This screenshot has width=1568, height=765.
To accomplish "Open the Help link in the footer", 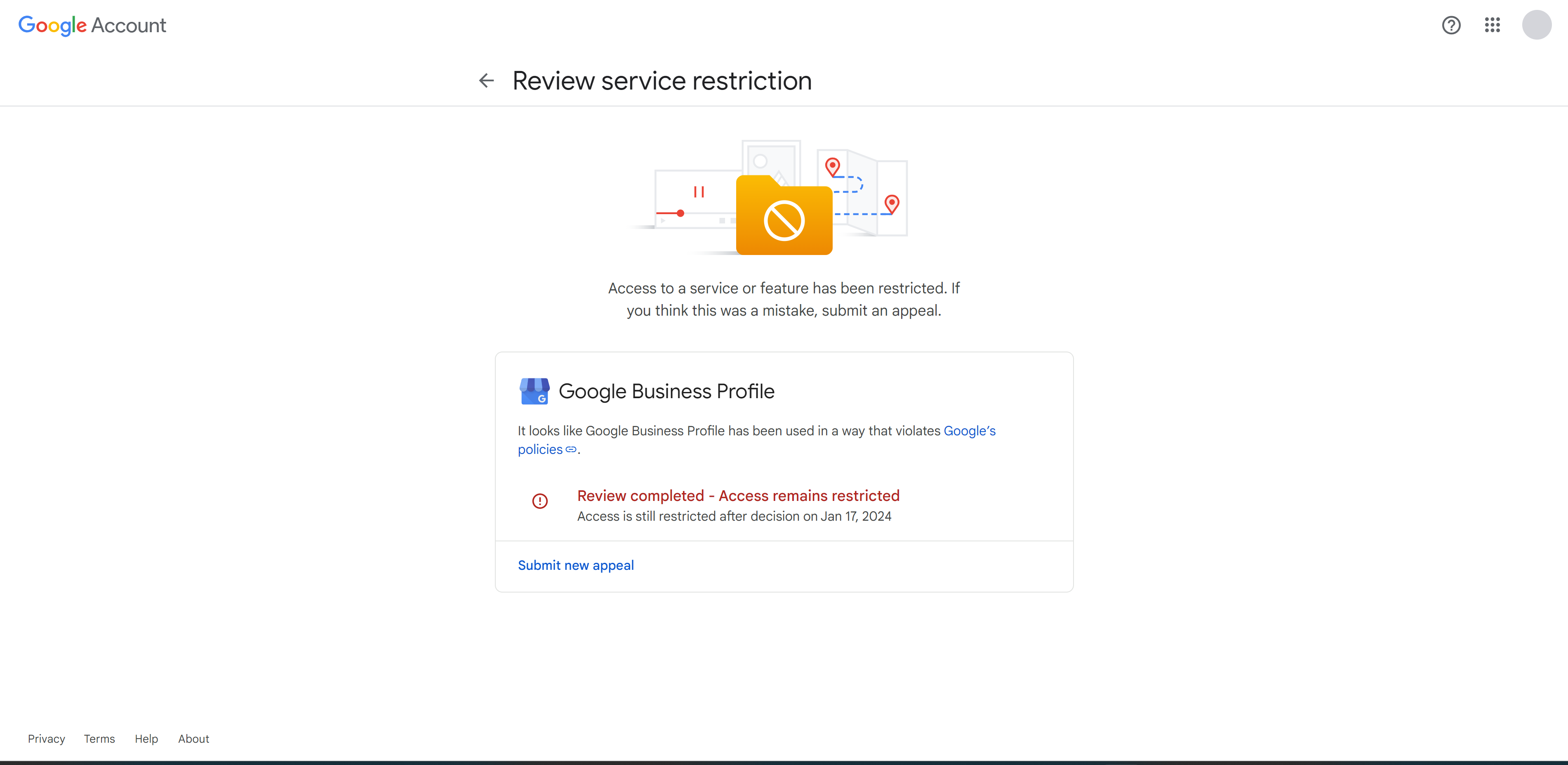I will coord(146,739).
